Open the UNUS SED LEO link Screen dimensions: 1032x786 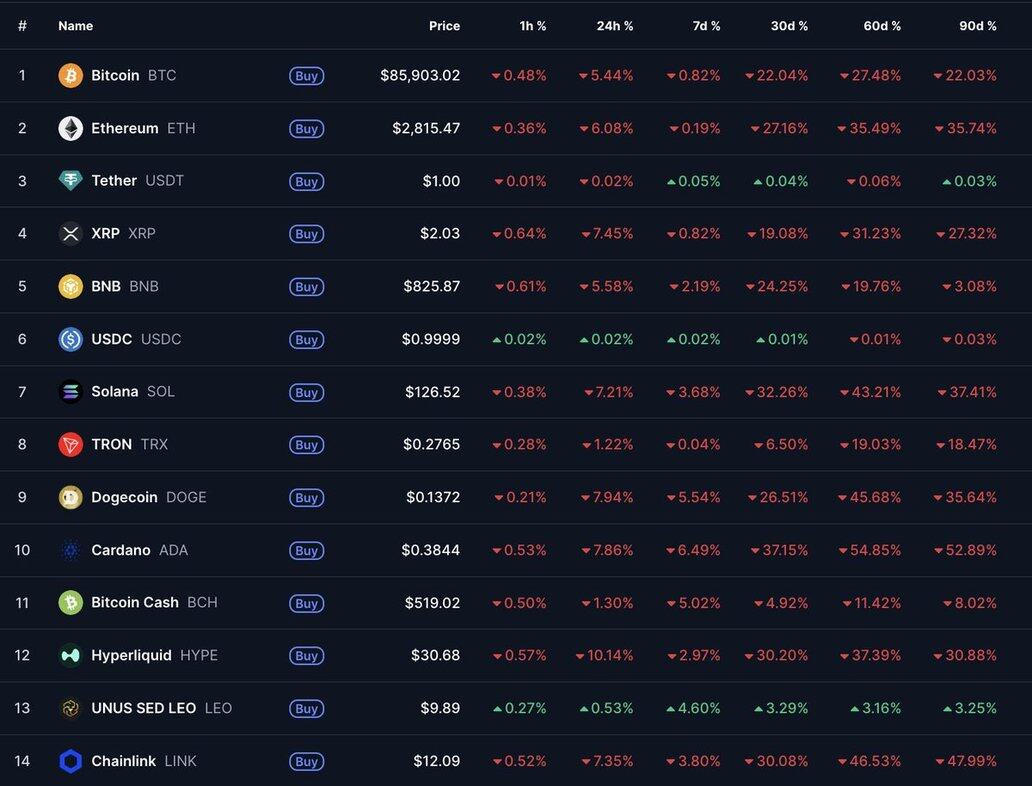tap(143, 708)
